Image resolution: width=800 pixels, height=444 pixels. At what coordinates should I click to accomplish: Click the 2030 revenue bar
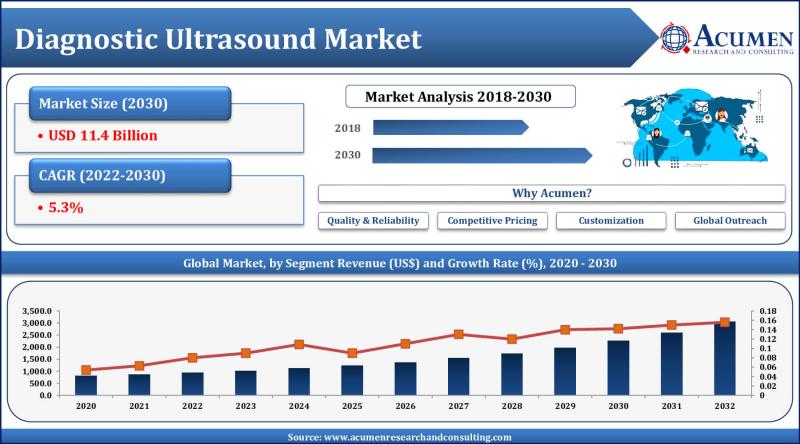pos(618,368)
